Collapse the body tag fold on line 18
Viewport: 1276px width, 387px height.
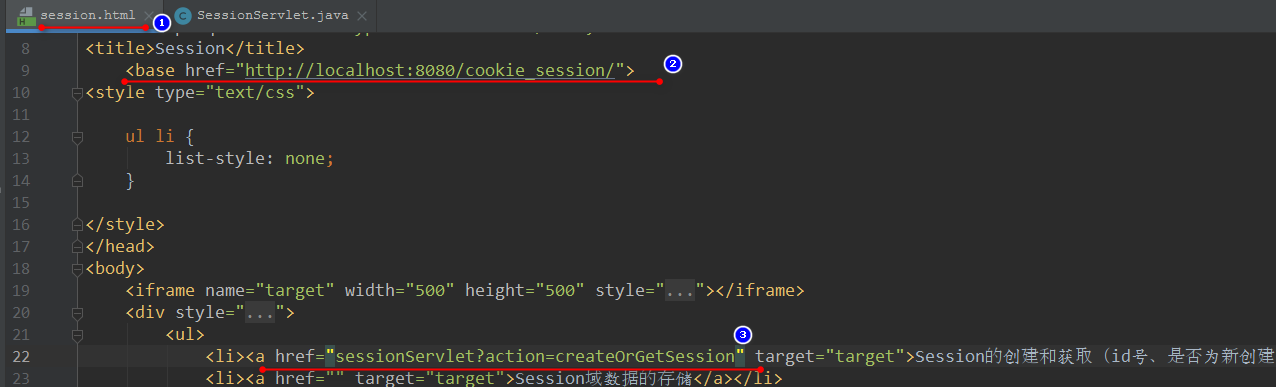click(77, 269)
